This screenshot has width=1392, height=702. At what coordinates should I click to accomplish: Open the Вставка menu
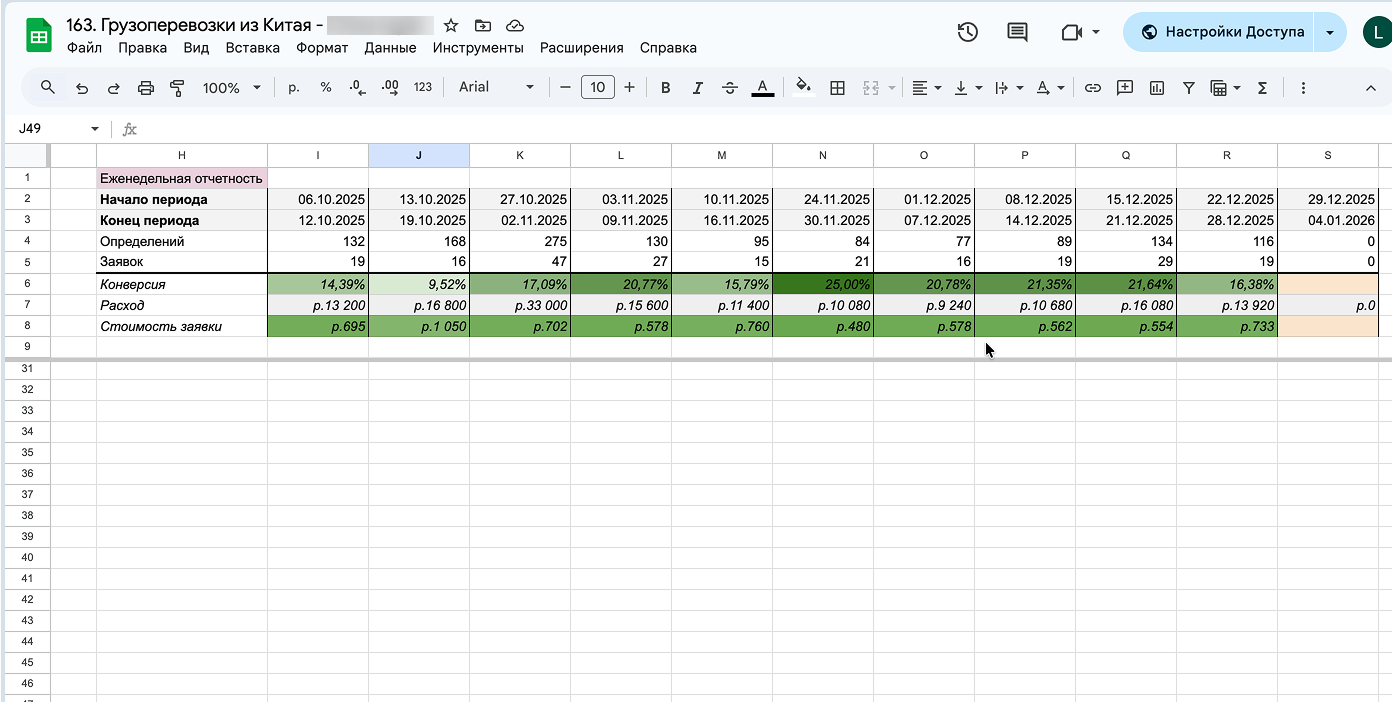(x=252, y=48)
